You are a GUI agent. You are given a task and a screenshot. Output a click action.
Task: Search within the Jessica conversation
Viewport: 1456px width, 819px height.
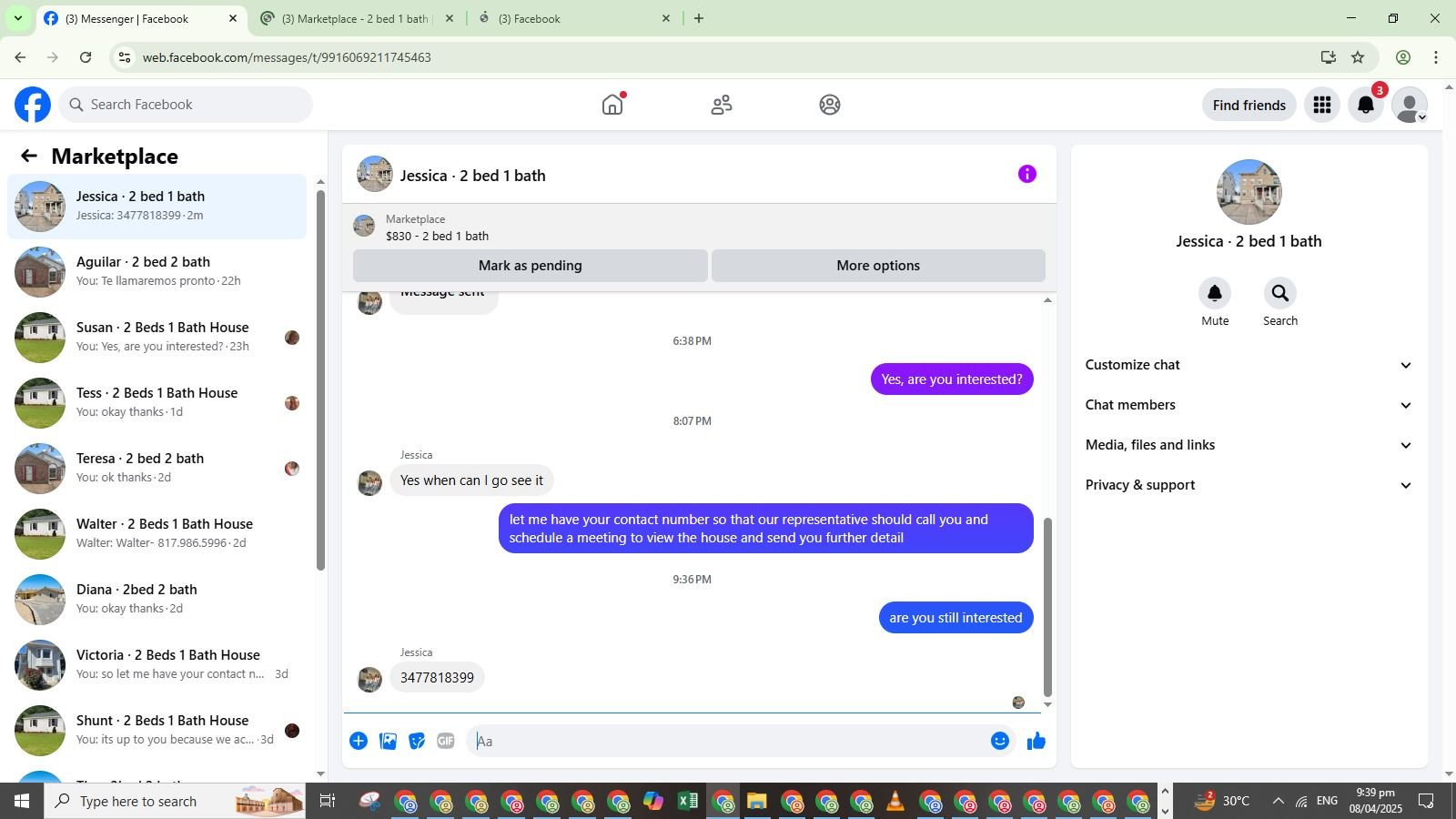pos(1280,293)
